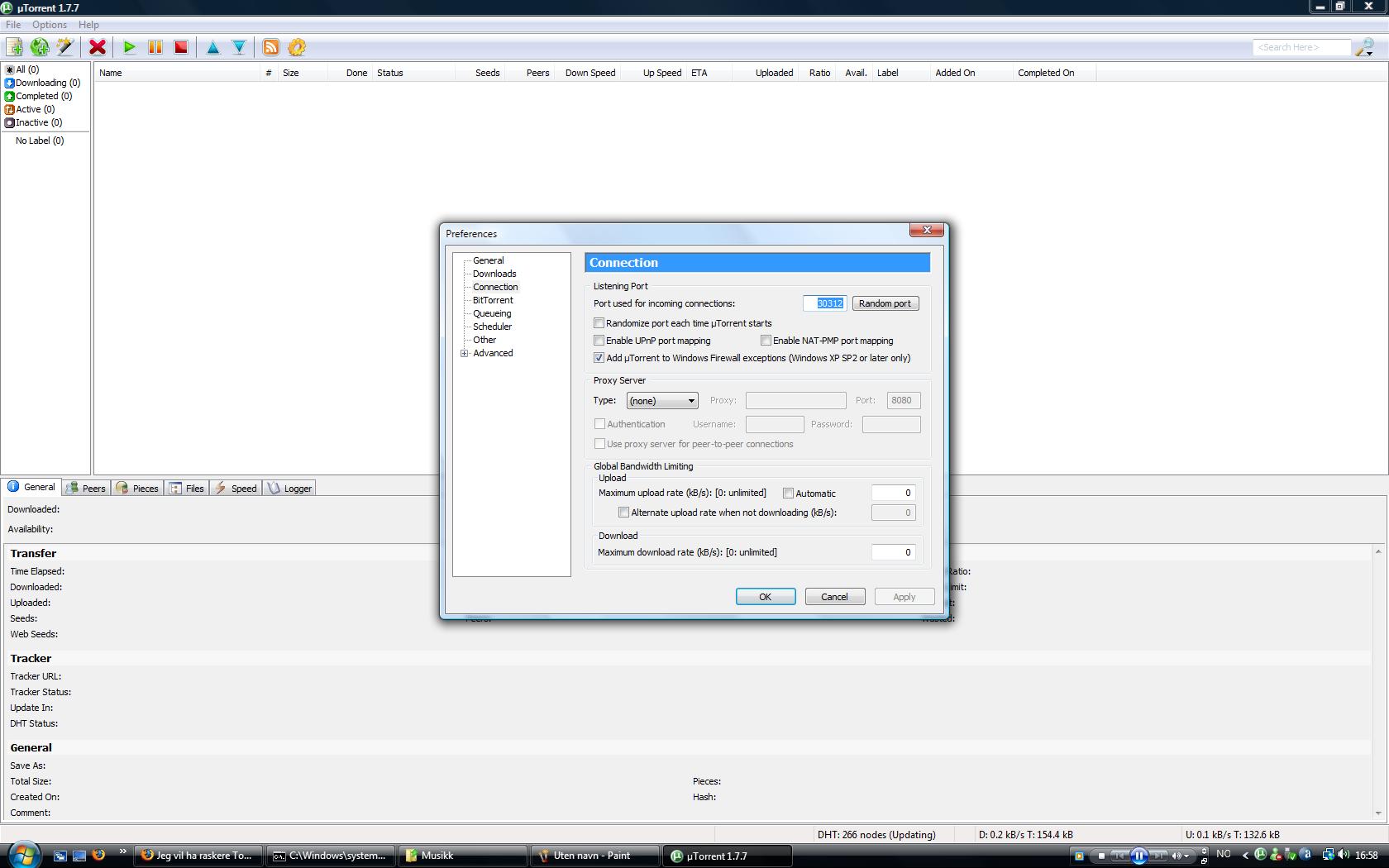Select Other in preferences tree
The width and height of the screenshot is (1389, 868).
484,340
